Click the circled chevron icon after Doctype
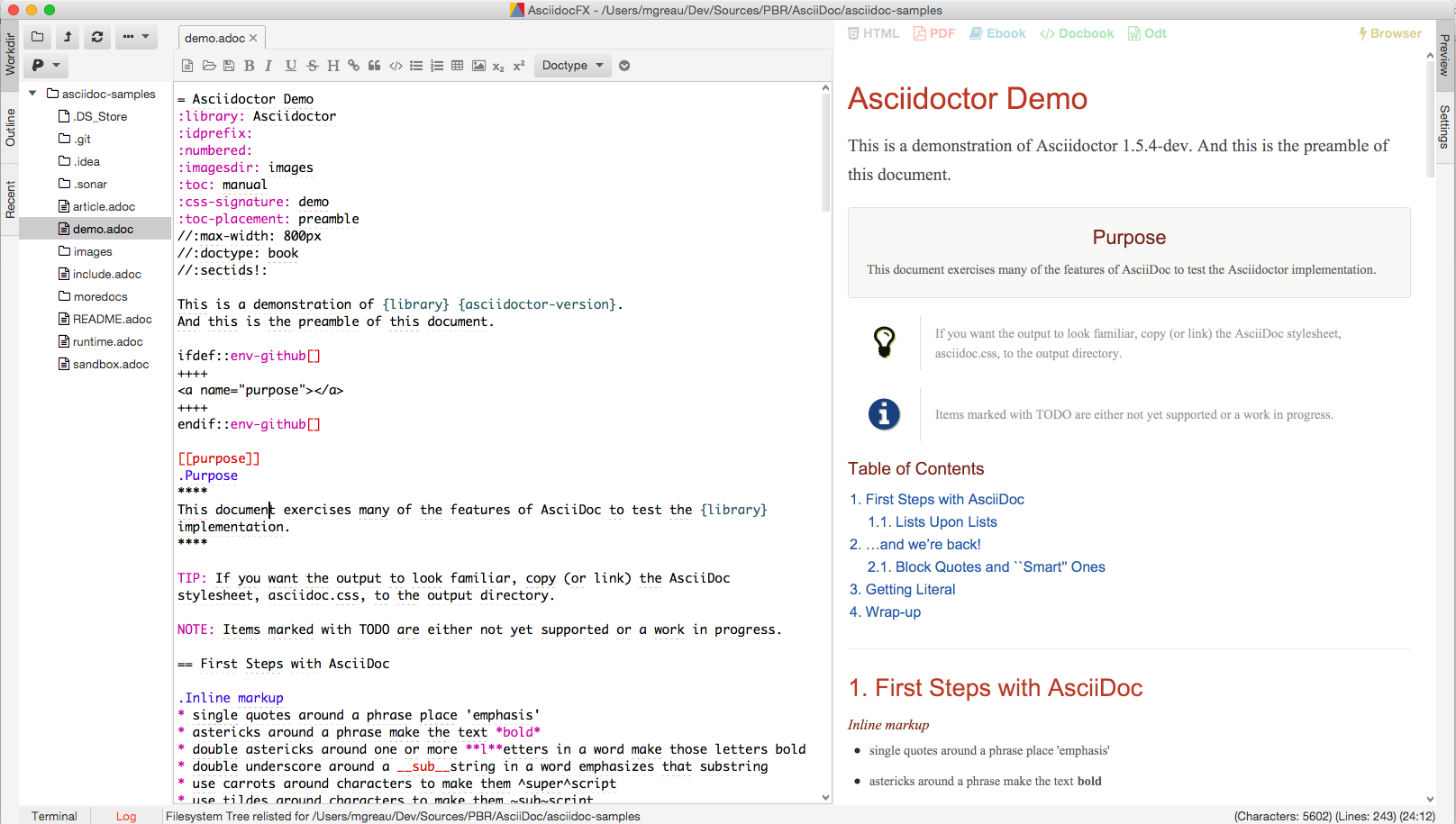The width and height of the screenshot is (1456, 824). pyautogui.click(x=624, y=66)
